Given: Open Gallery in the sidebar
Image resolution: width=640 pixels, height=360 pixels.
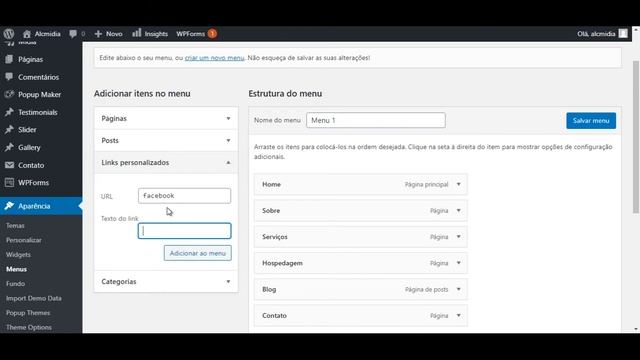Looking at the screenshot, I should point(29,147).
